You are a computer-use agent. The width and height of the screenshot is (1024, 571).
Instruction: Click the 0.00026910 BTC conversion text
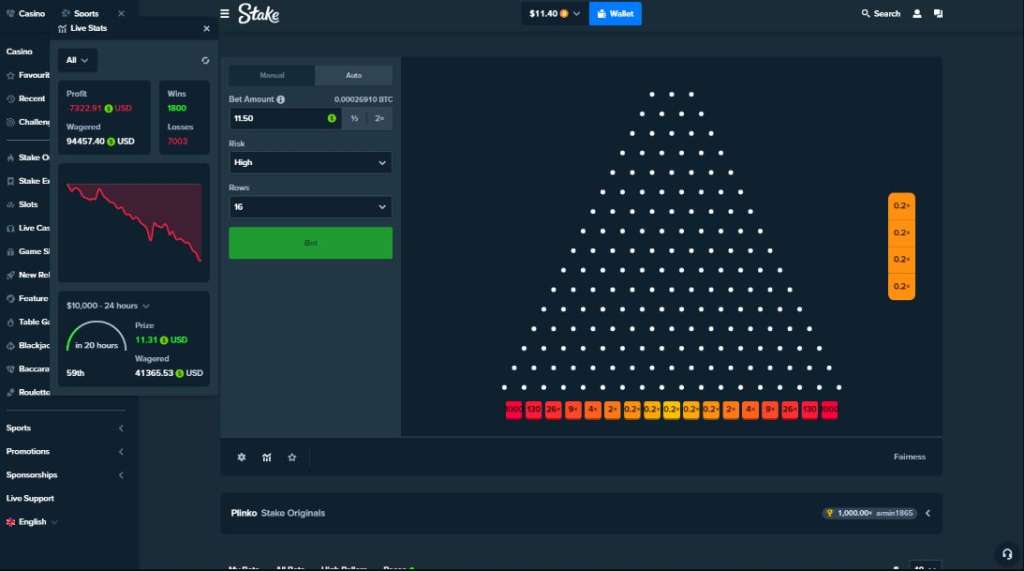[363, 99]
